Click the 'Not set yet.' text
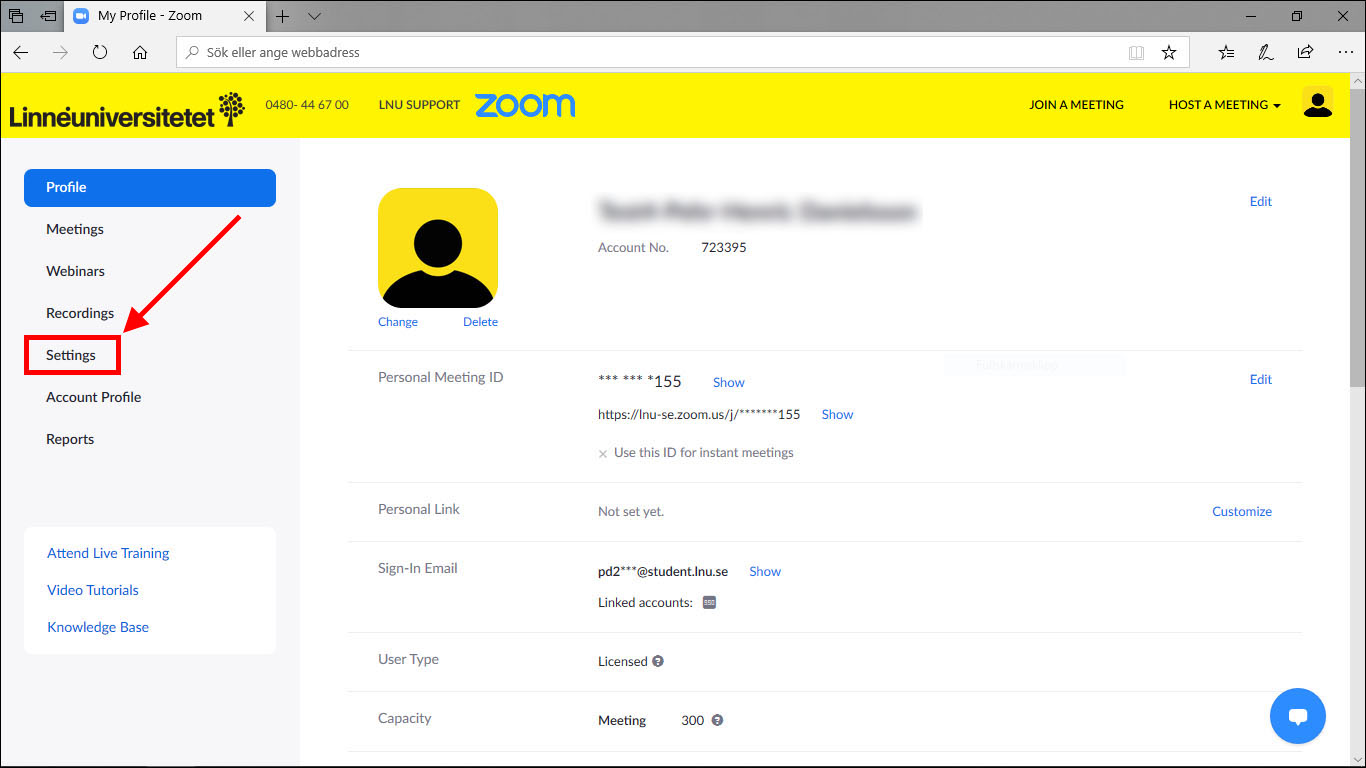Image resolution: width=1366 pixels, height=768 pixels. pyautogui.click(x=631, y=511)
